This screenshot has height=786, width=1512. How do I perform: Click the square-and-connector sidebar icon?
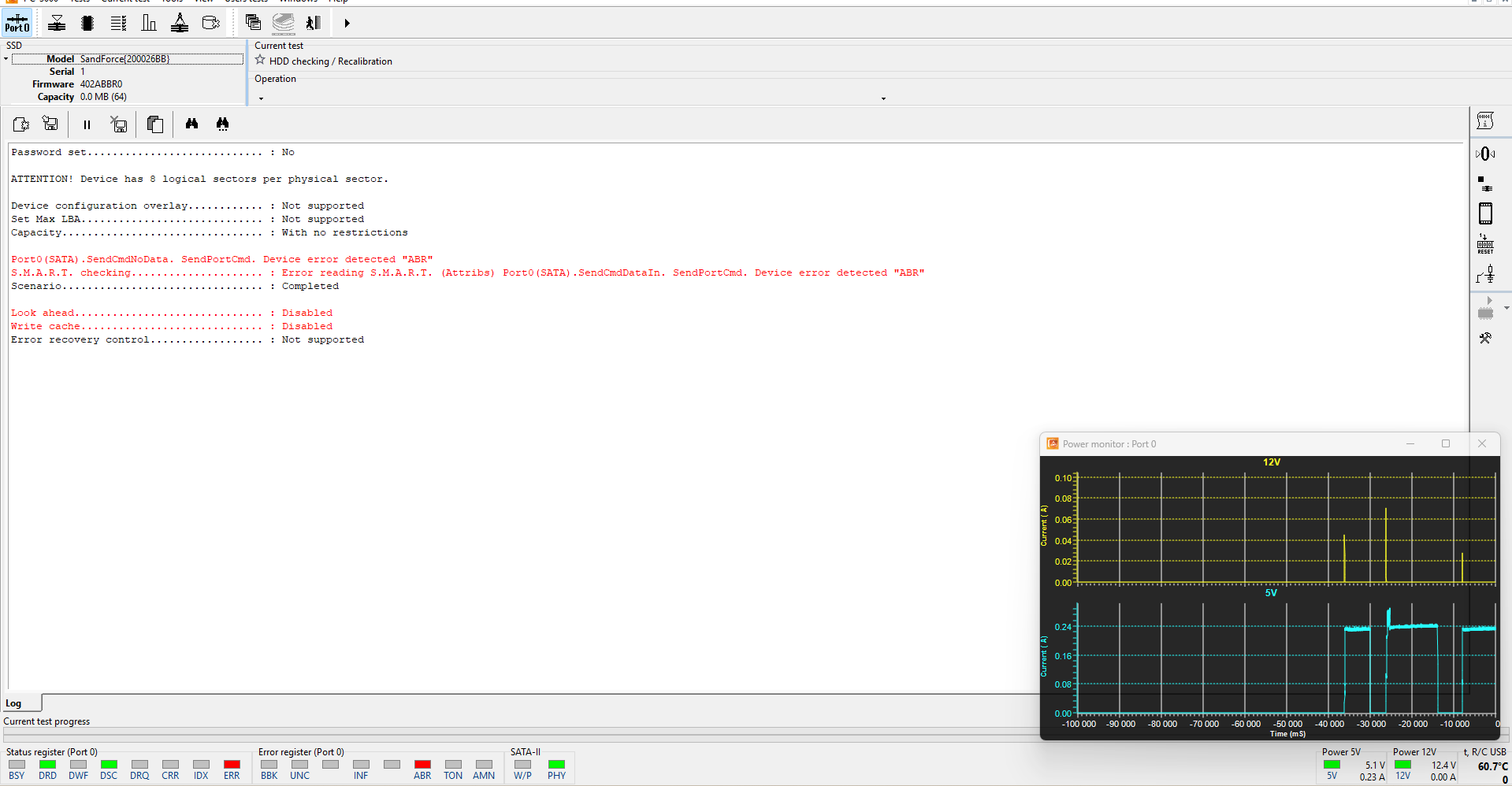click(1485, 184)
